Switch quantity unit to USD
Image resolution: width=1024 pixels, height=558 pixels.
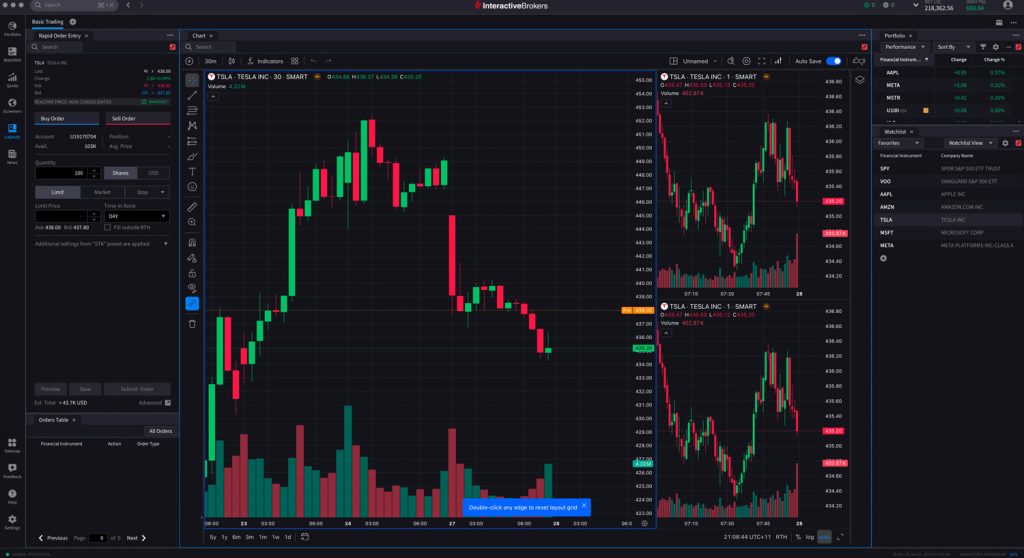click(x=153, y=173)
